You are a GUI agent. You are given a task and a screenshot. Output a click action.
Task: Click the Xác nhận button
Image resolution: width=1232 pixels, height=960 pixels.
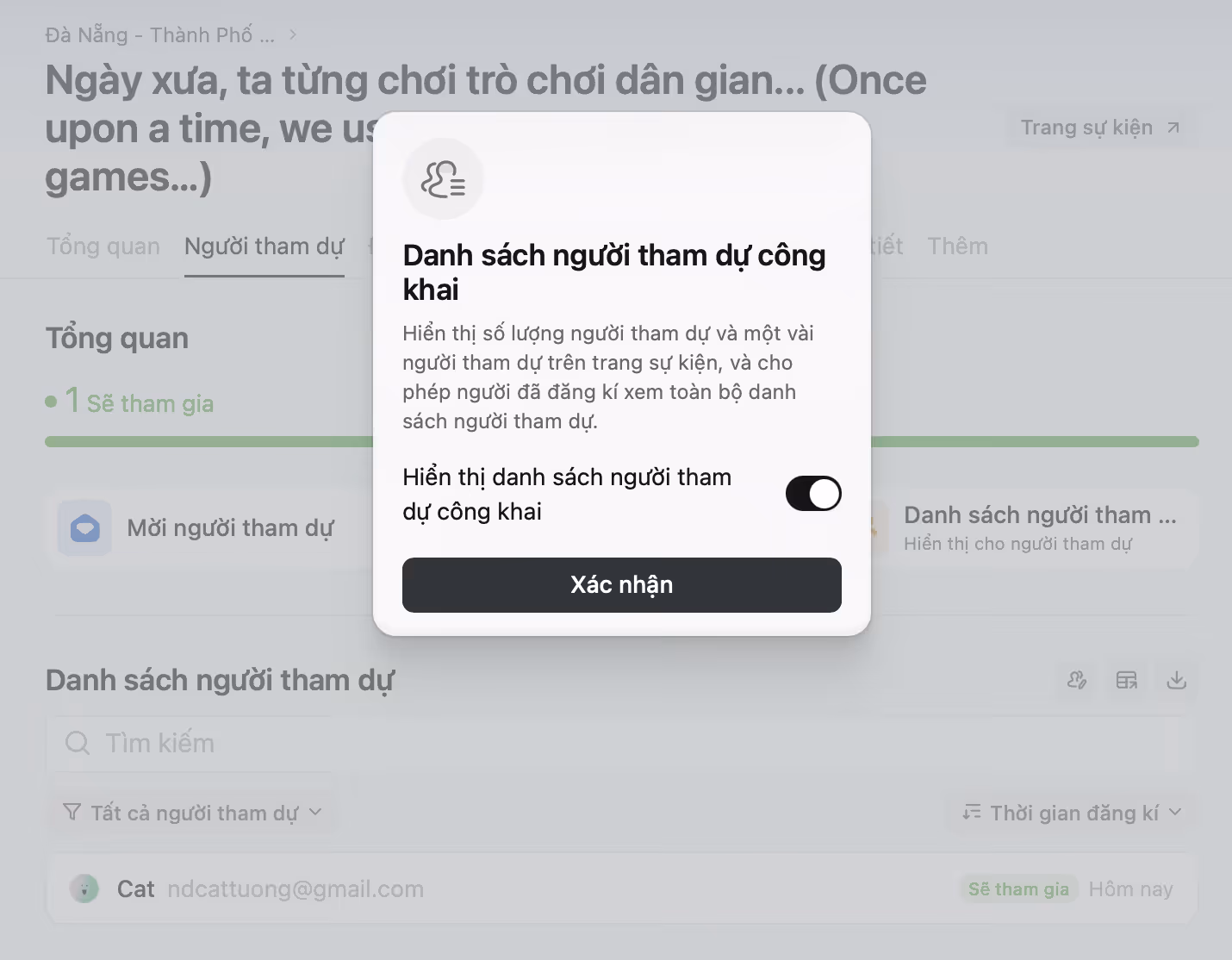click(x=622, y=585)
